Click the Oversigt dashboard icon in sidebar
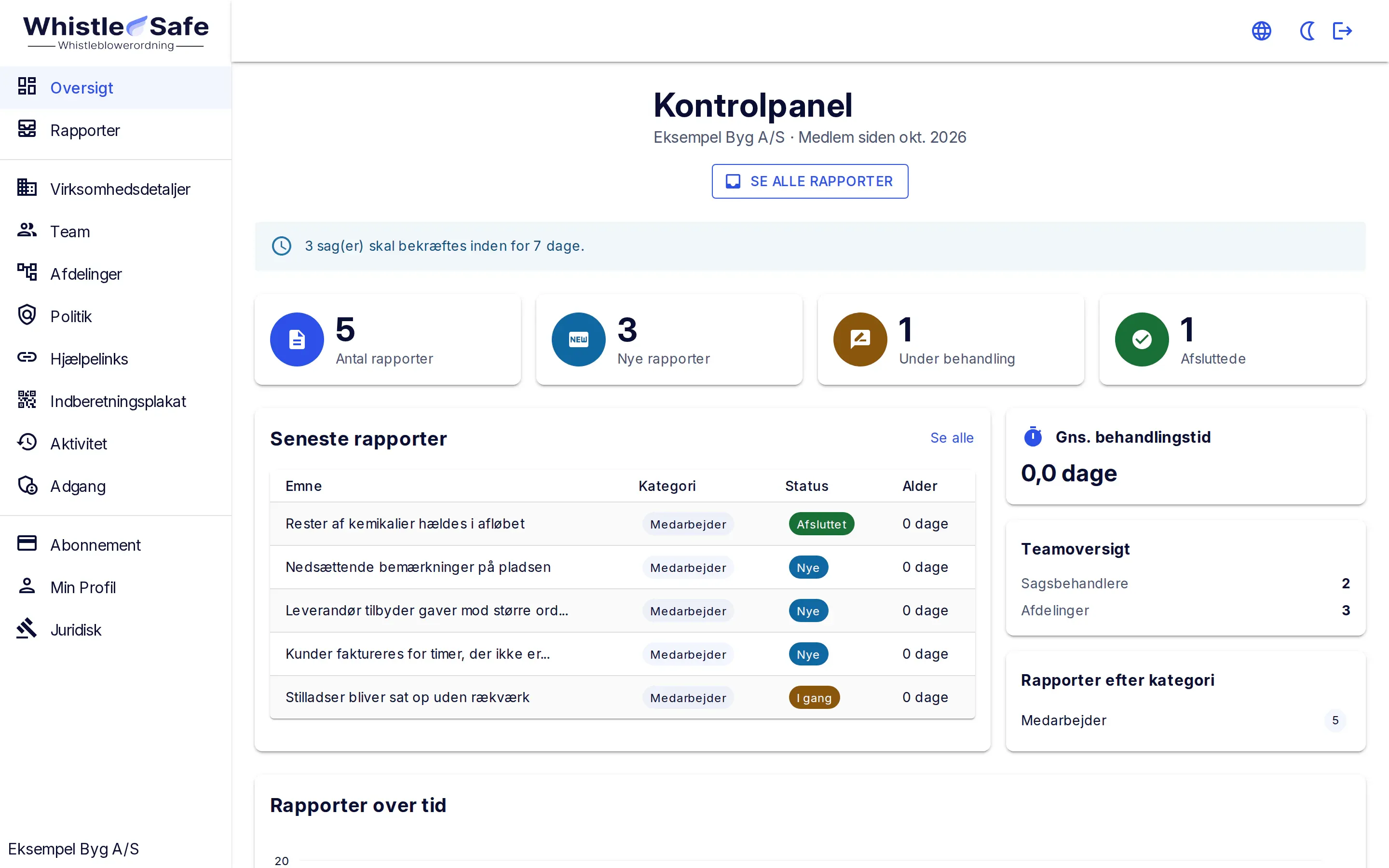1389x868 pixels. pyautogui.click(x=27, y=87)
